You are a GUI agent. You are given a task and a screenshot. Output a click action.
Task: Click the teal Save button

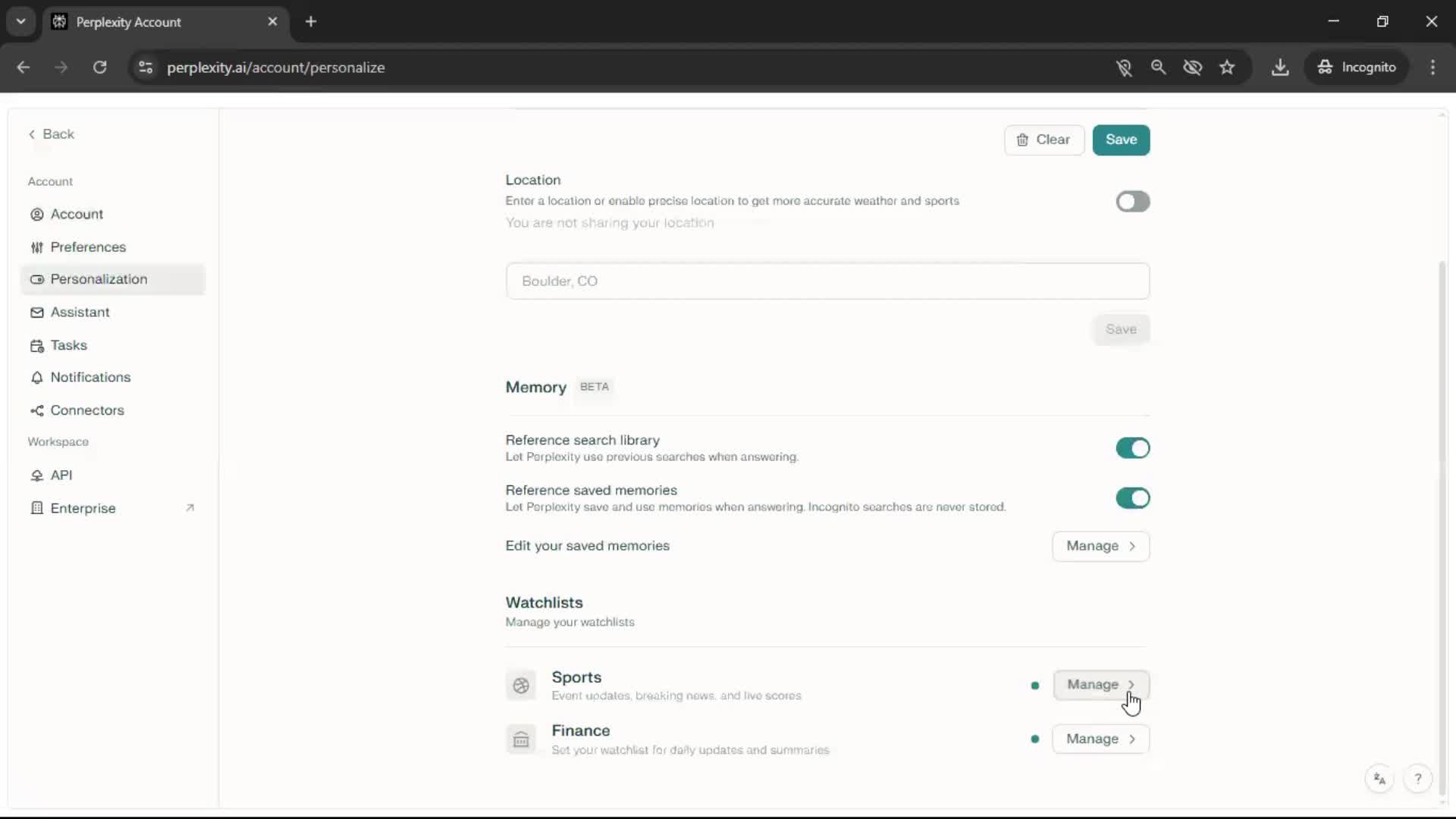click(1121, 140)
